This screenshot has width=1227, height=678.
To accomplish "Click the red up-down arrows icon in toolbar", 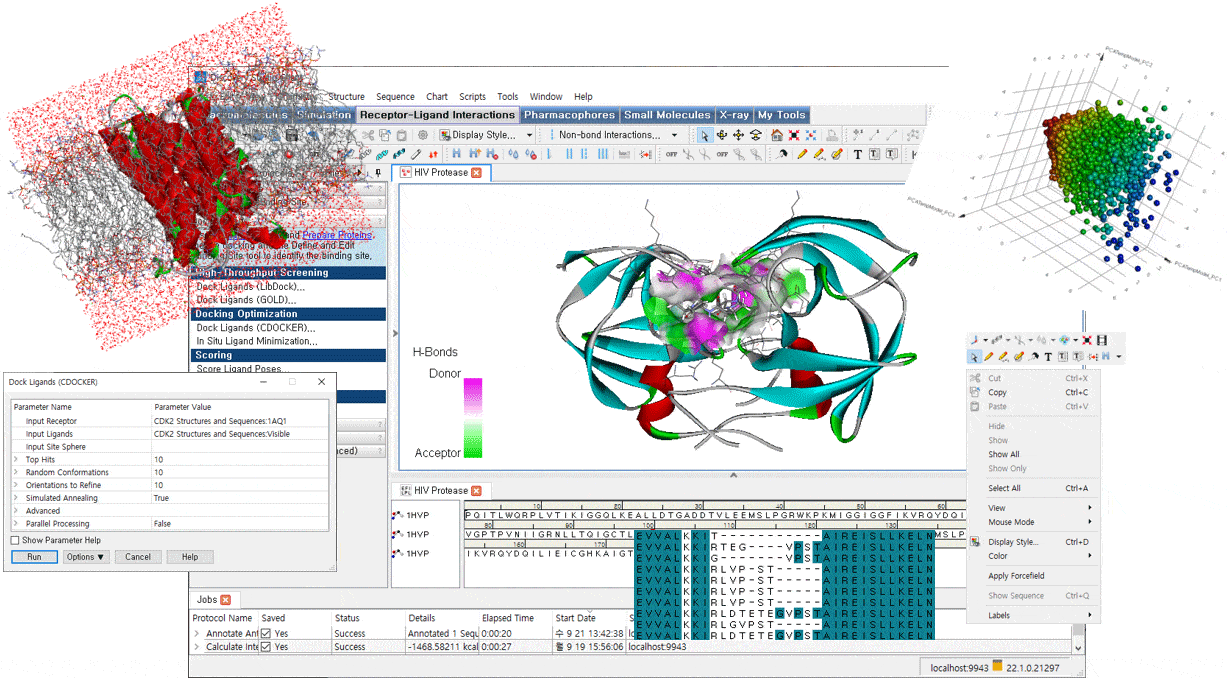I will click(433, 154).
